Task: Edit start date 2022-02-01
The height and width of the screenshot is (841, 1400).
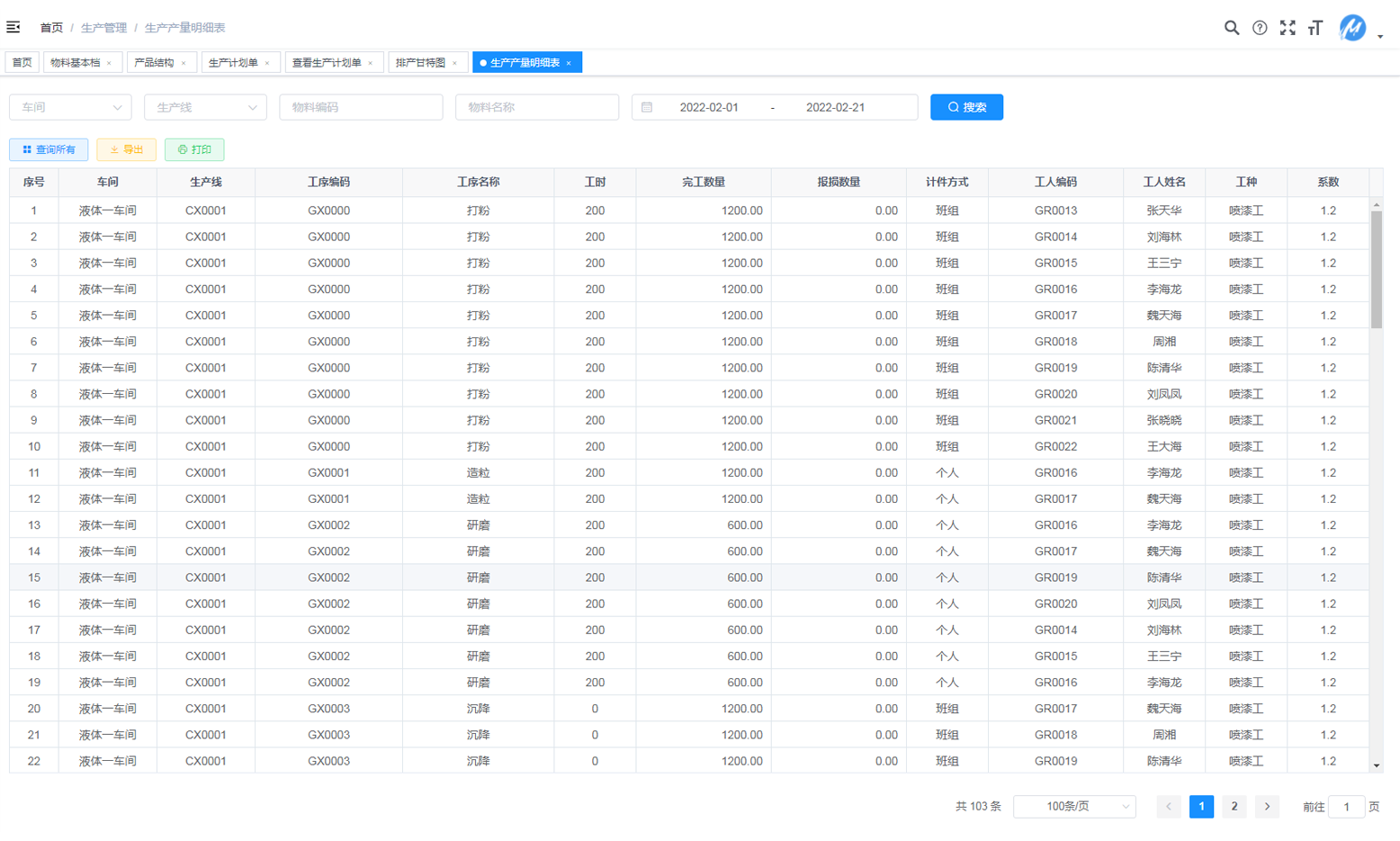Action: click(x=709, y=107)
